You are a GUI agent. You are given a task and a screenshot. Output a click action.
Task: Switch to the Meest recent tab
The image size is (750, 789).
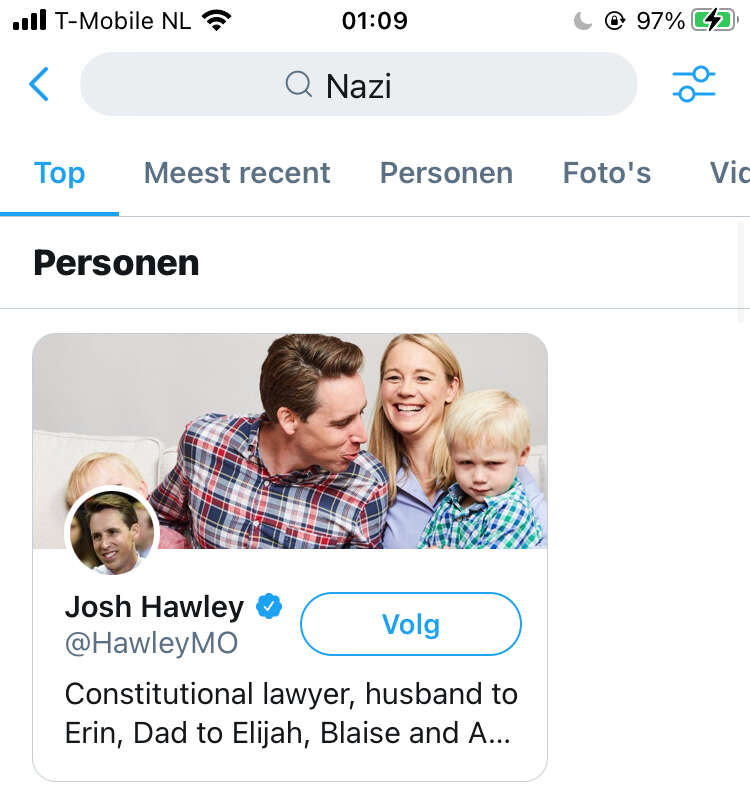pyautogui.click(x=237, y=174)
